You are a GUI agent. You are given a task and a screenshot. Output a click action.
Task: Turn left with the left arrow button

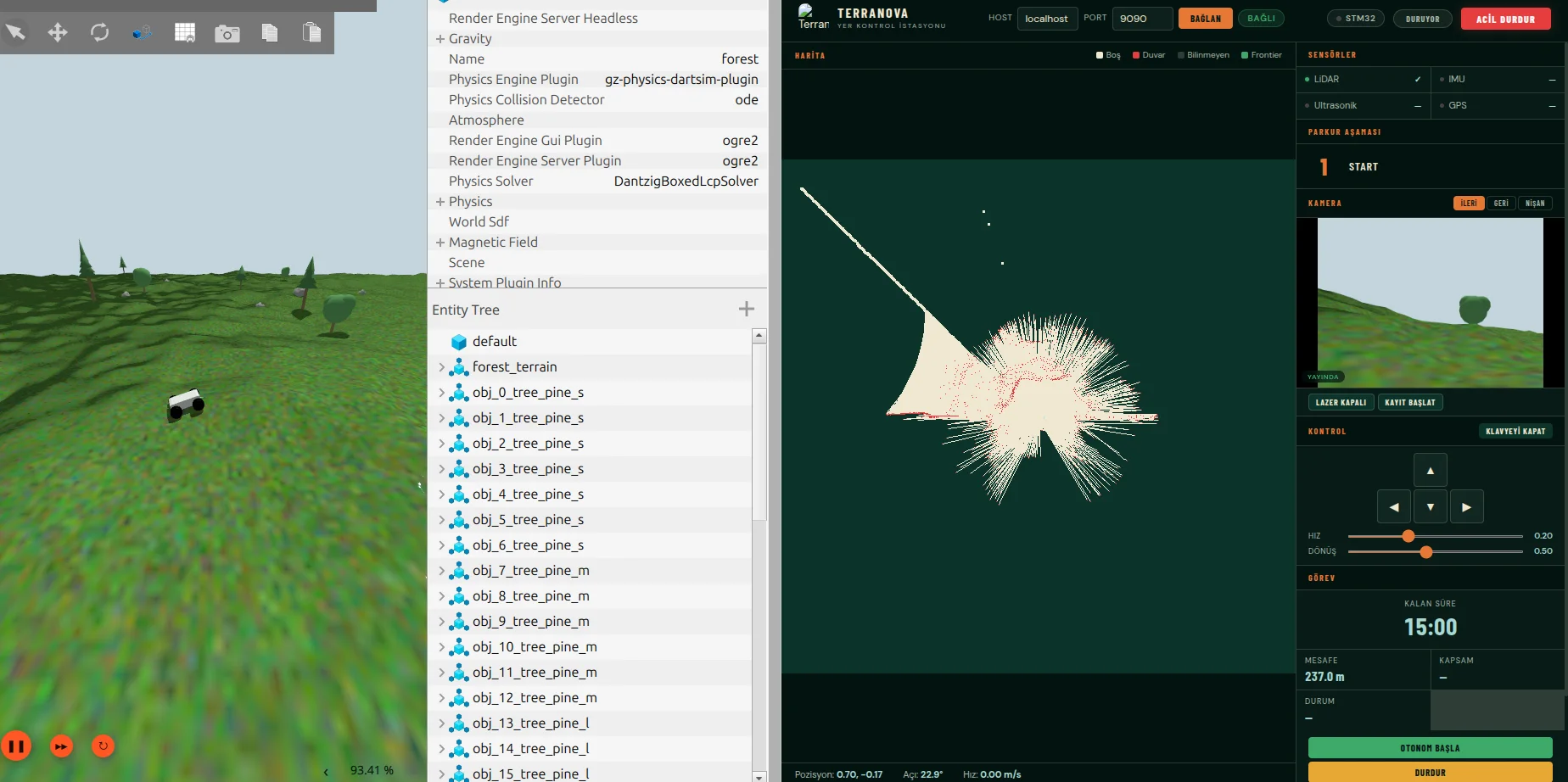(1394, 507)
